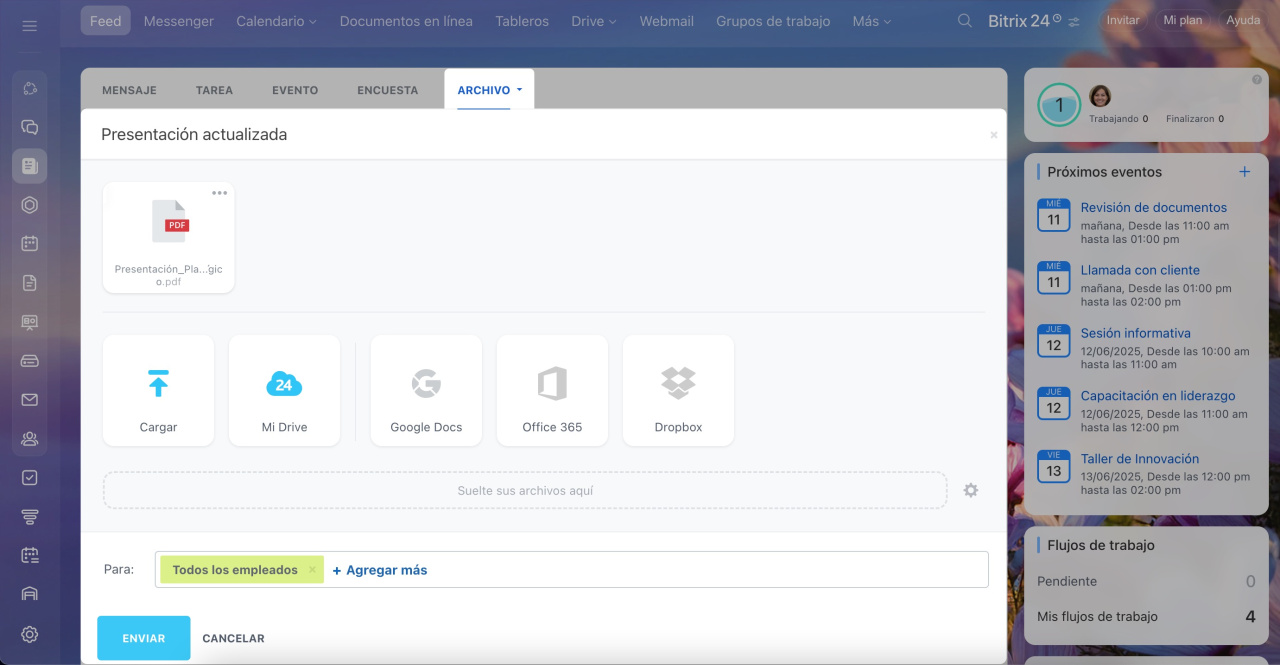1280x665 pixels.
Task: Open the envelope mail icon in sidebar
Action: tap(29, 400)
